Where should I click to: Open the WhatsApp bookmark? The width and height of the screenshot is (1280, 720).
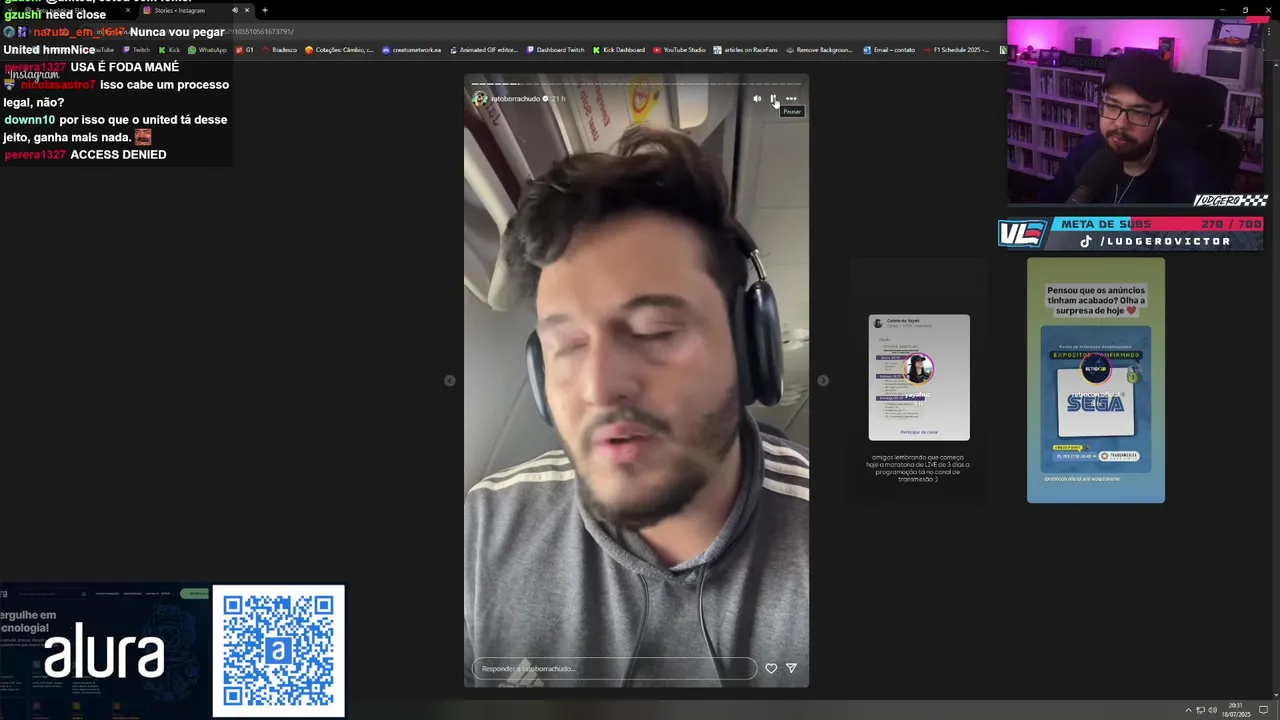[x=207, y=50]
